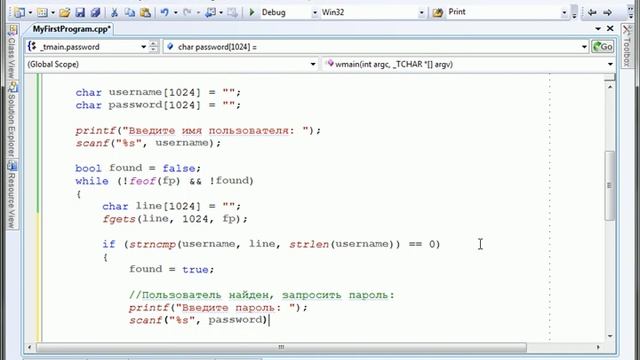Click the stepper beside _tmain.password box
This screenshot has height=360, width=640.
click(153, 47)
